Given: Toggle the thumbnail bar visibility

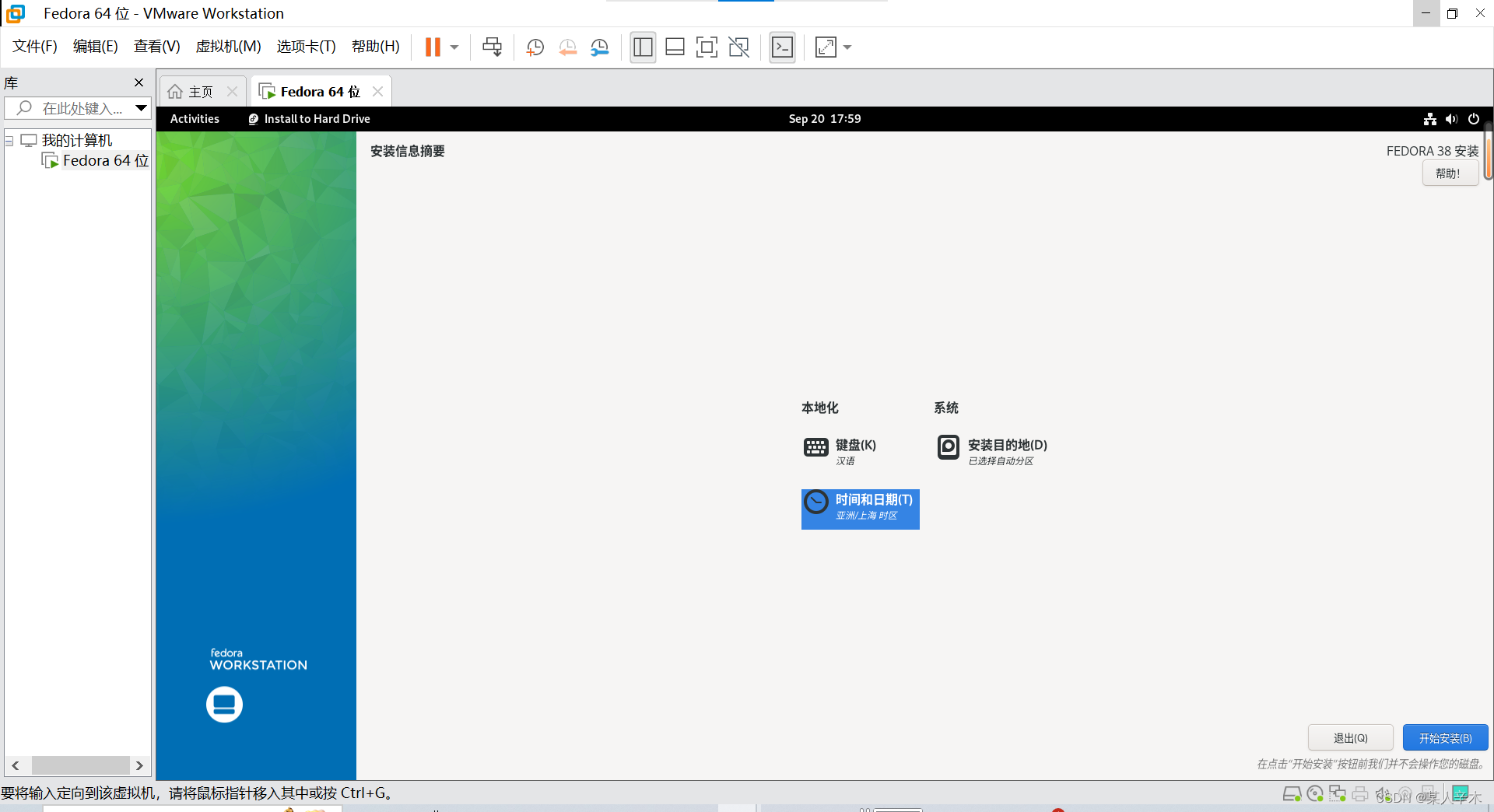Looking at the screenshot, I should (675, 47).
